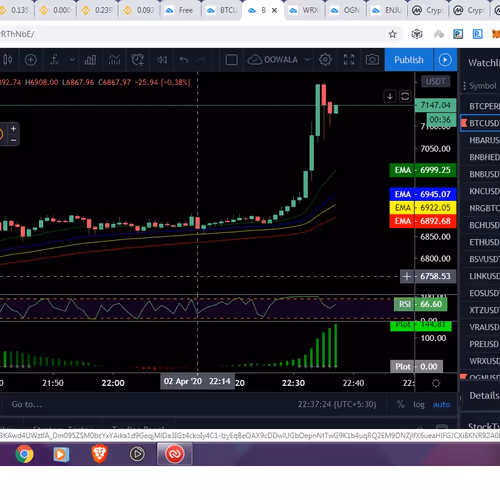Open the indicator templates icon
Viewport: 500px width, 500px height.
click(x=114, y=60)
